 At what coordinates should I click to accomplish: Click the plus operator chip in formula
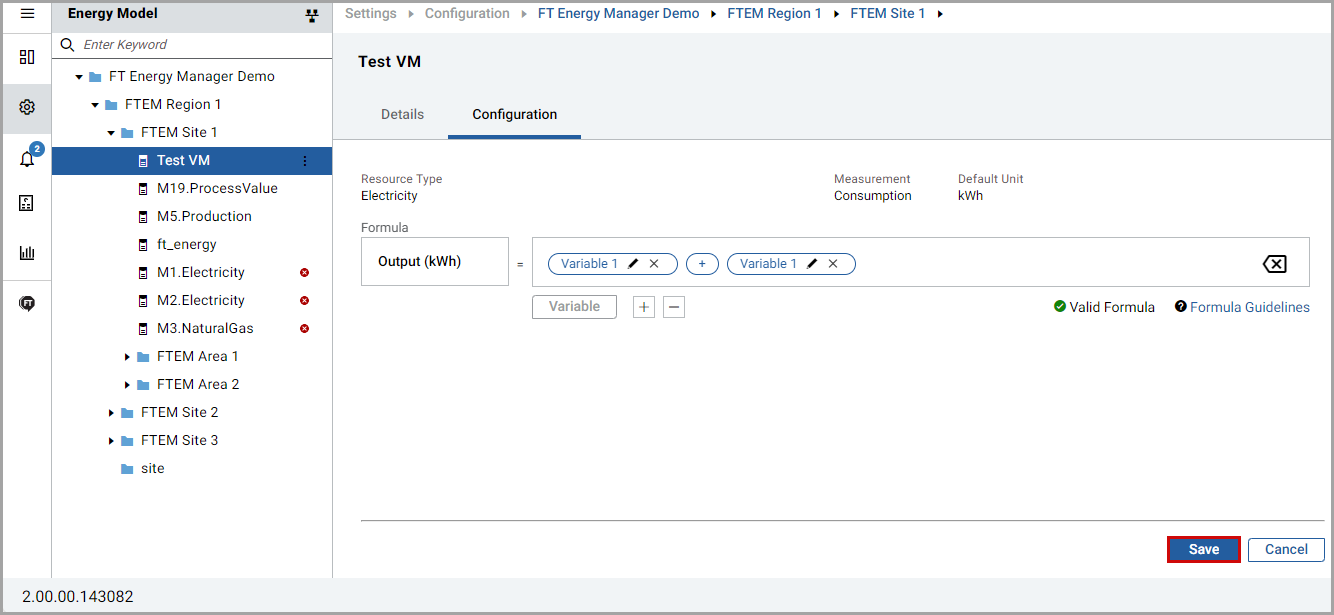click(x=702, y=264)
